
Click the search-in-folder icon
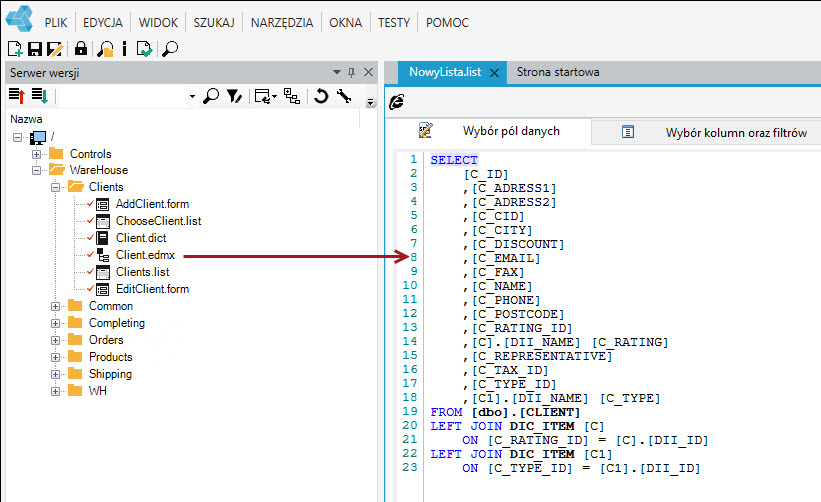point(105,49)
